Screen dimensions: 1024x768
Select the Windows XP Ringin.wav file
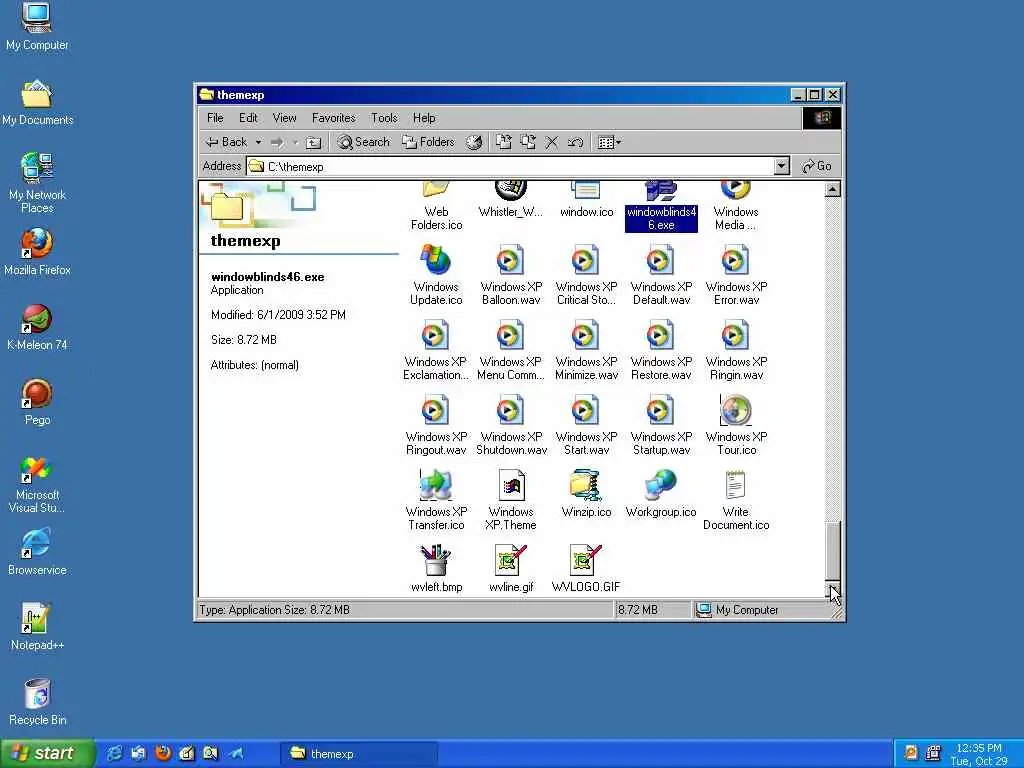pos(736,350)
